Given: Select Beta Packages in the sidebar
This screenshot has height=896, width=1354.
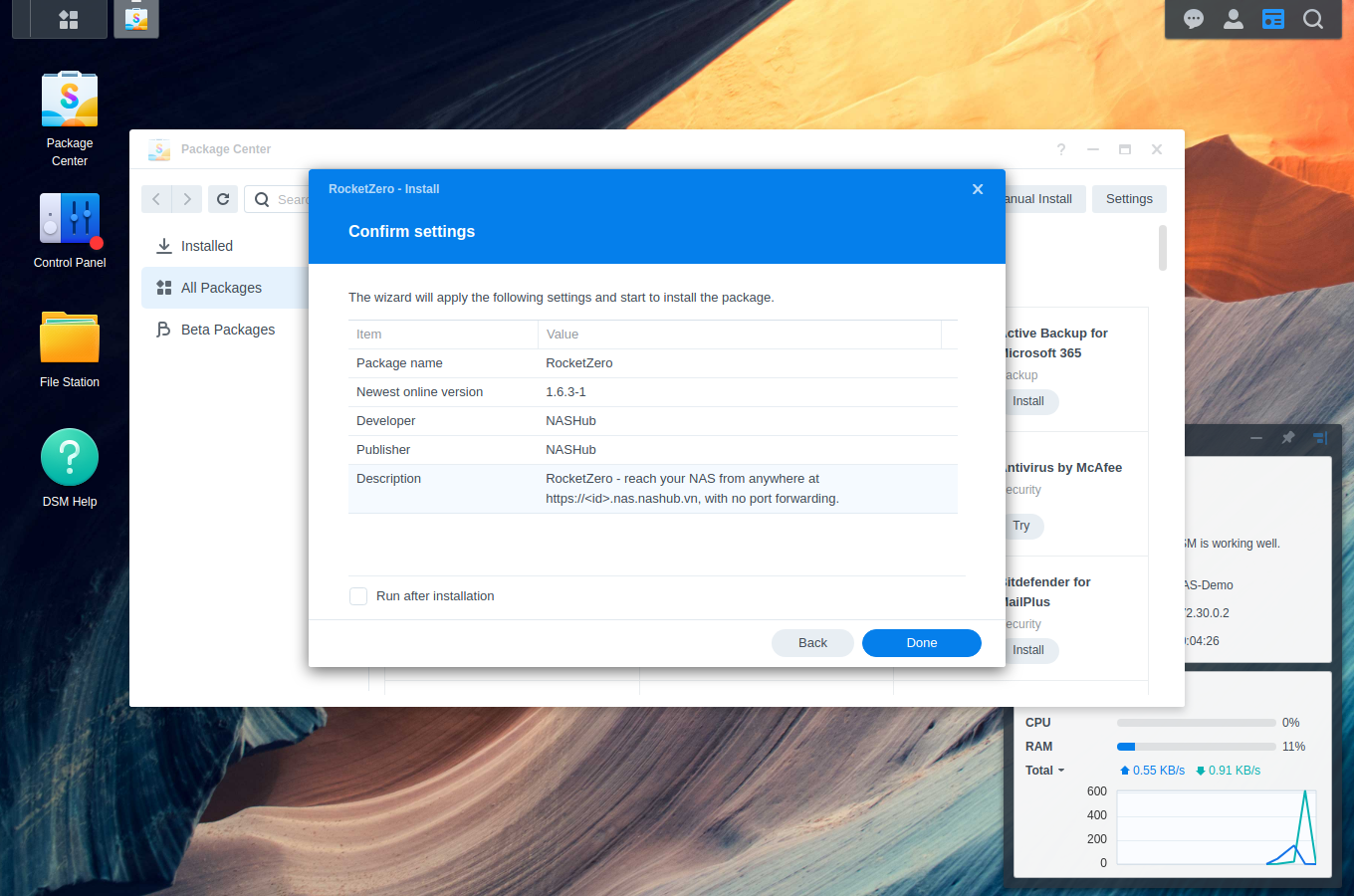Looking at the screenshot, I should tap(225, 330).
